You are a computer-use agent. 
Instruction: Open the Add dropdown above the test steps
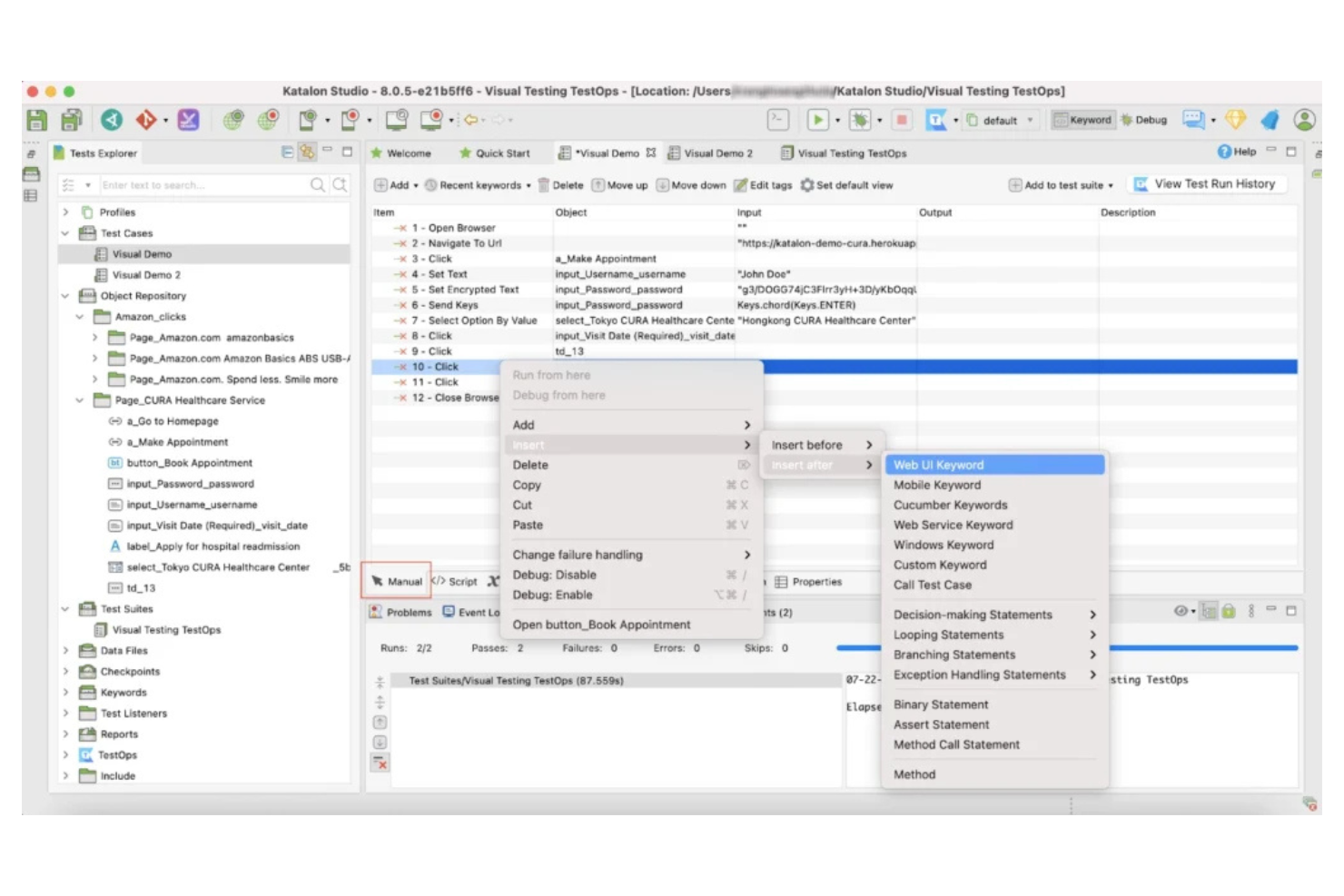click(x=396, y=184)
